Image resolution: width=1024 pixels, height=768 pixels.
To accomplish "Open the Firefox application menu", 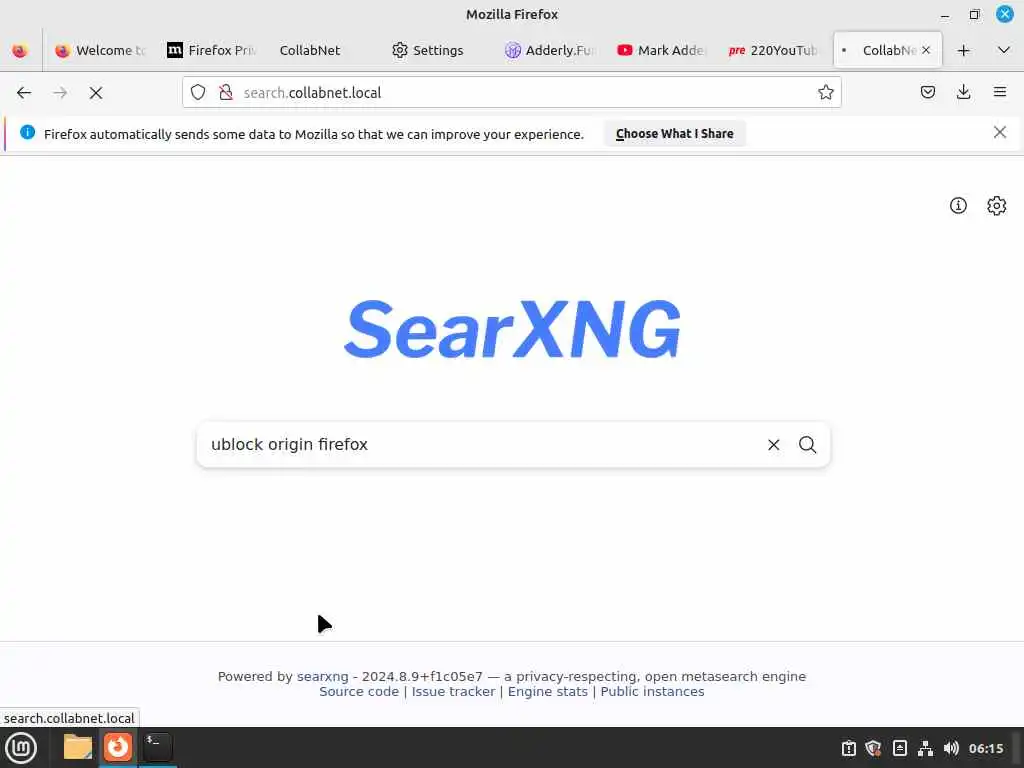I will 1000,93.
